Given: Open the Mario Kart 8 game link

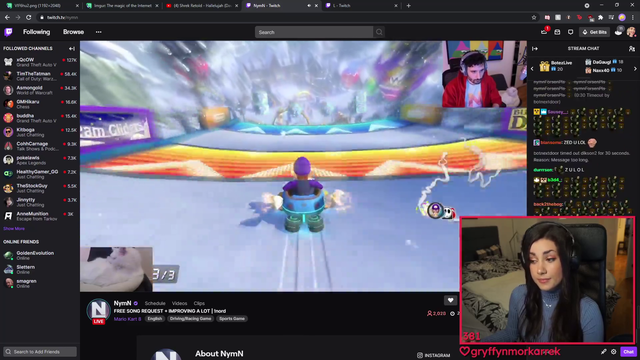Looking at the screenshot, I should coord(127,319).
